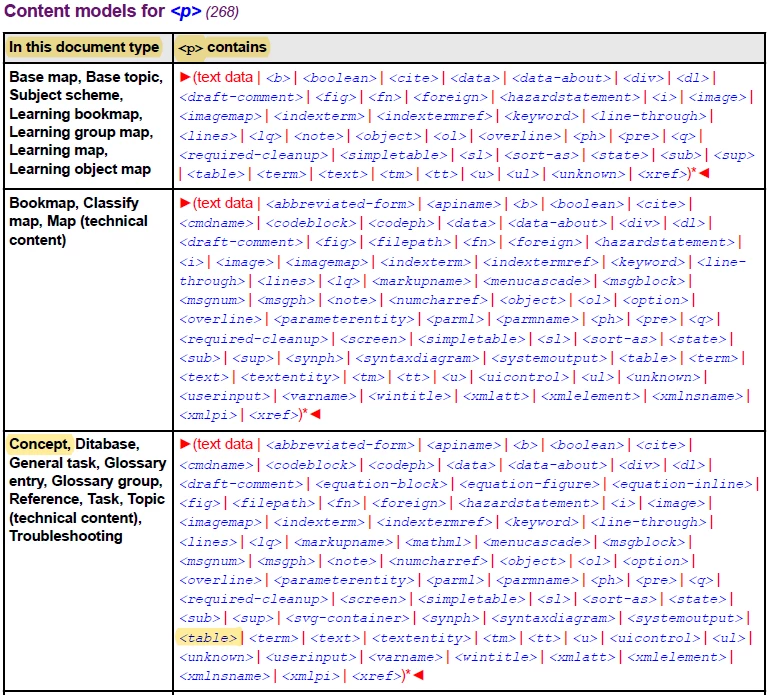Image resolution: width=769 pixels, height=695 pixels.
Task: Click <hazardstatement> in the Concept row
Action: pyautogui.click(x=529, y=503)
